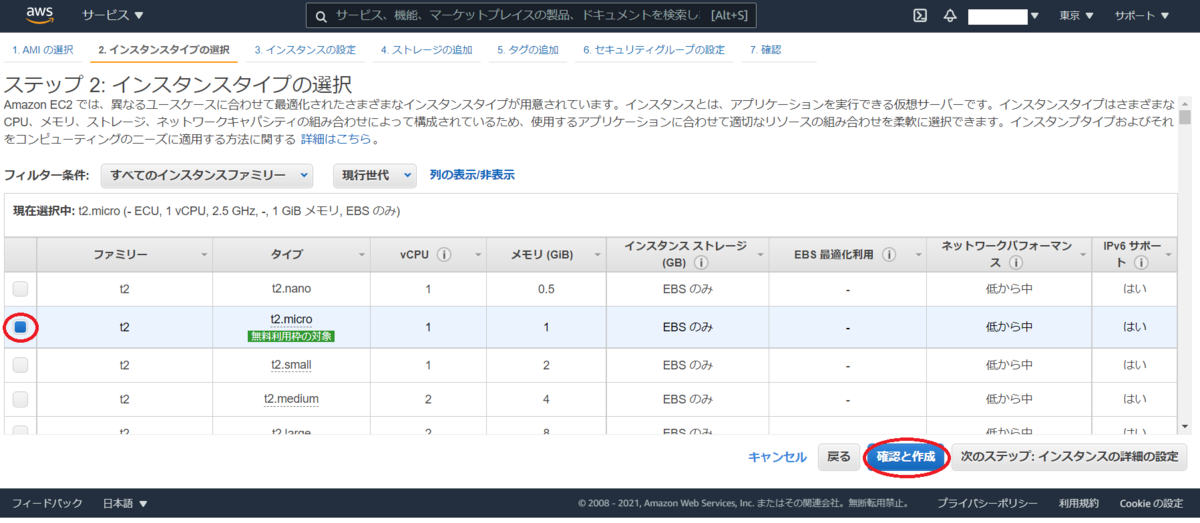Open the 東京 region dropdown
Viewport: 1200px width, 523px height.
[x=1076, y=16]
